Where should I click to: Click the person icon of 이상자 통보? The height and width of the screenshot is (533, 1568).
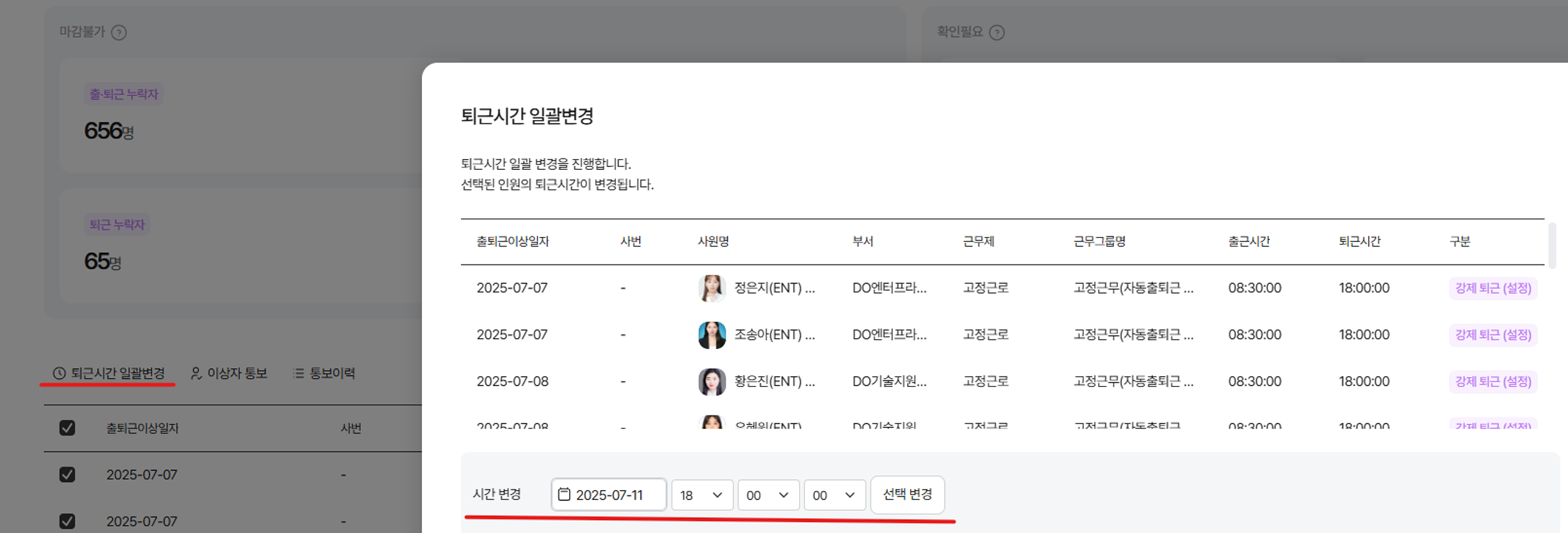coord(196,373)
